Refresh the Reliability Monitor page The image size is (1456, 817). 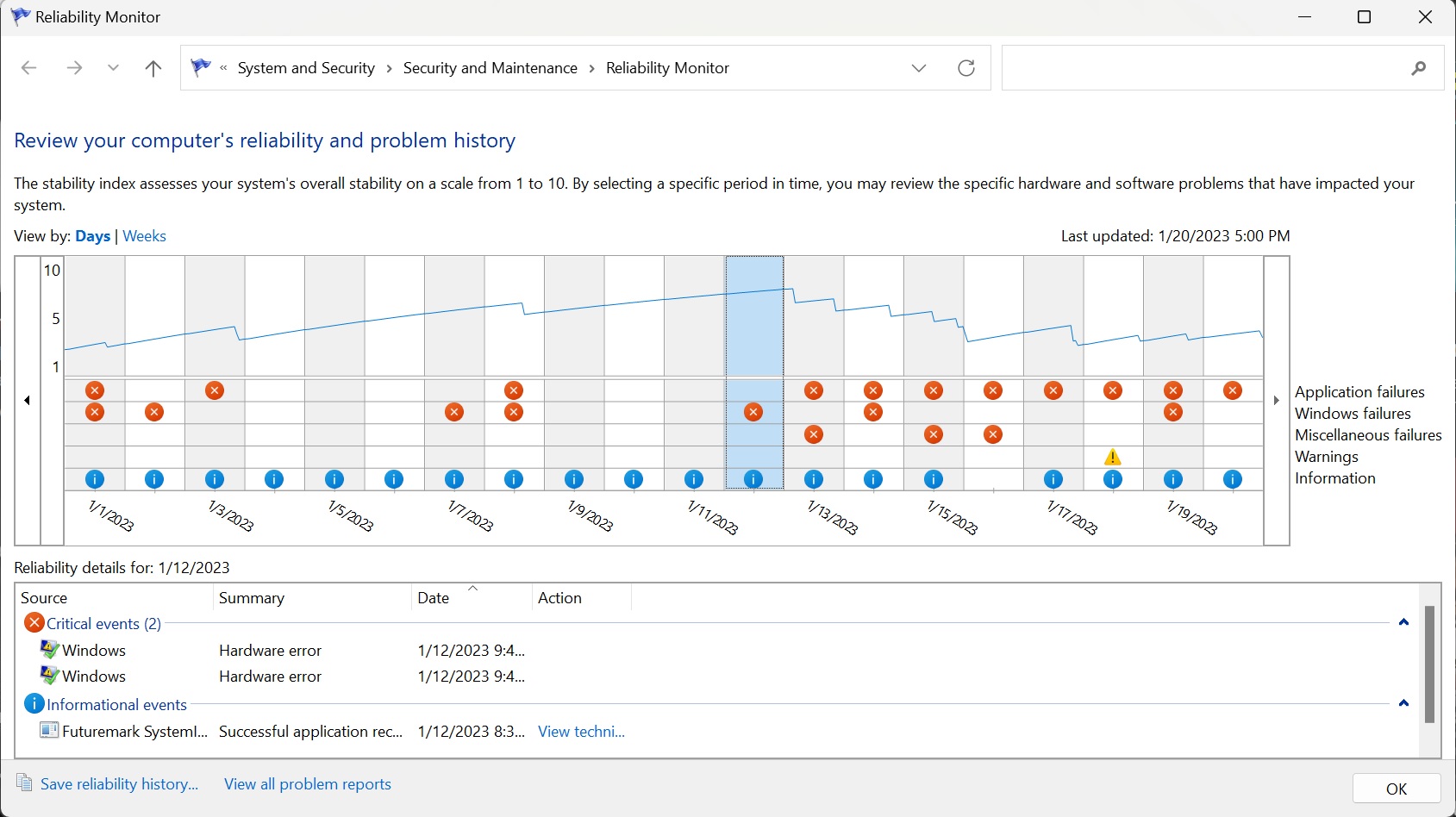point(966,68)
